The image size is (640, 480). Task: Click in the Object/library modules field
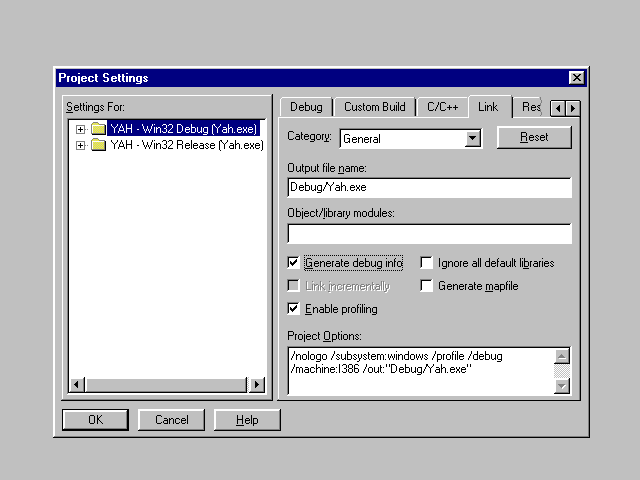coord(429,234)
